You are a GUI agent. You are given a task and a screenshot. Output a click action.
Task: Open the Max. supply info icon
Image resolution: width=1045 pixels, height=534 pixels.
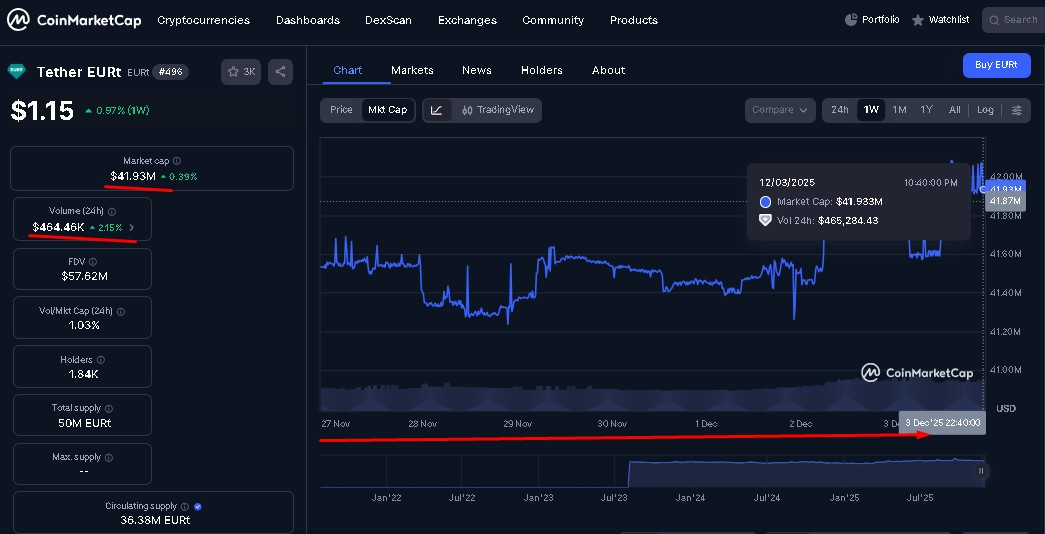(x=109, y=457)
